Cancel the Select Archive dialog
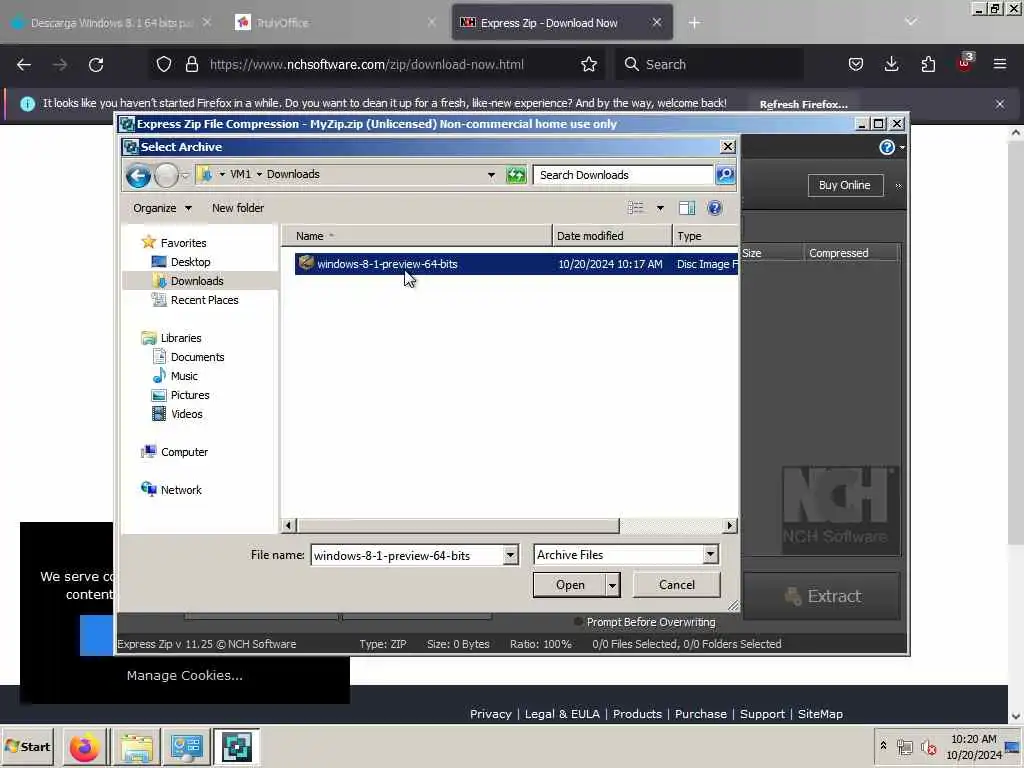The width and height of the screenshot is (1024, 768). pyautogui.click(x=677, y=584)
